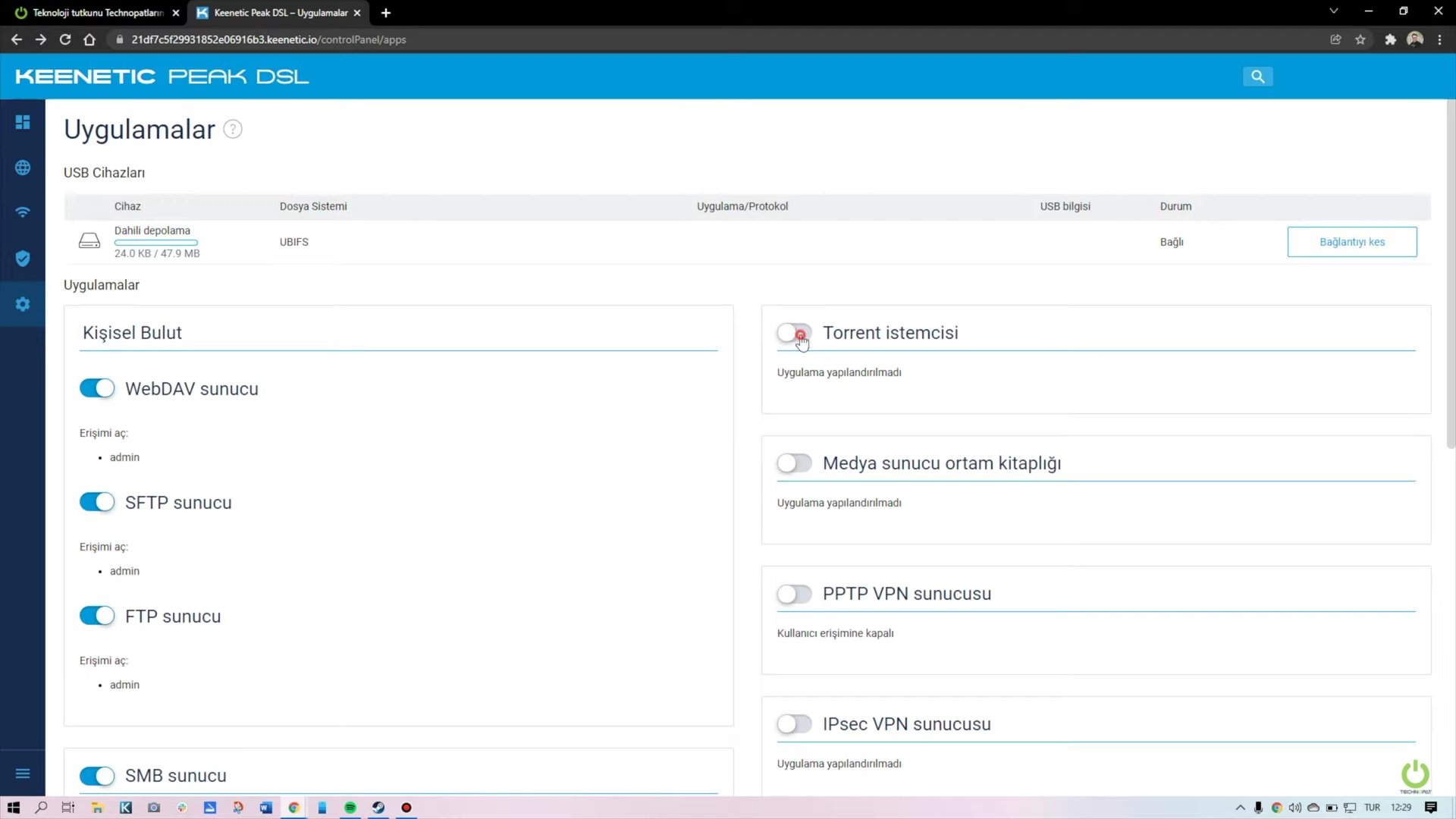Open the settings gear icon in sidebar

point(23,304)
